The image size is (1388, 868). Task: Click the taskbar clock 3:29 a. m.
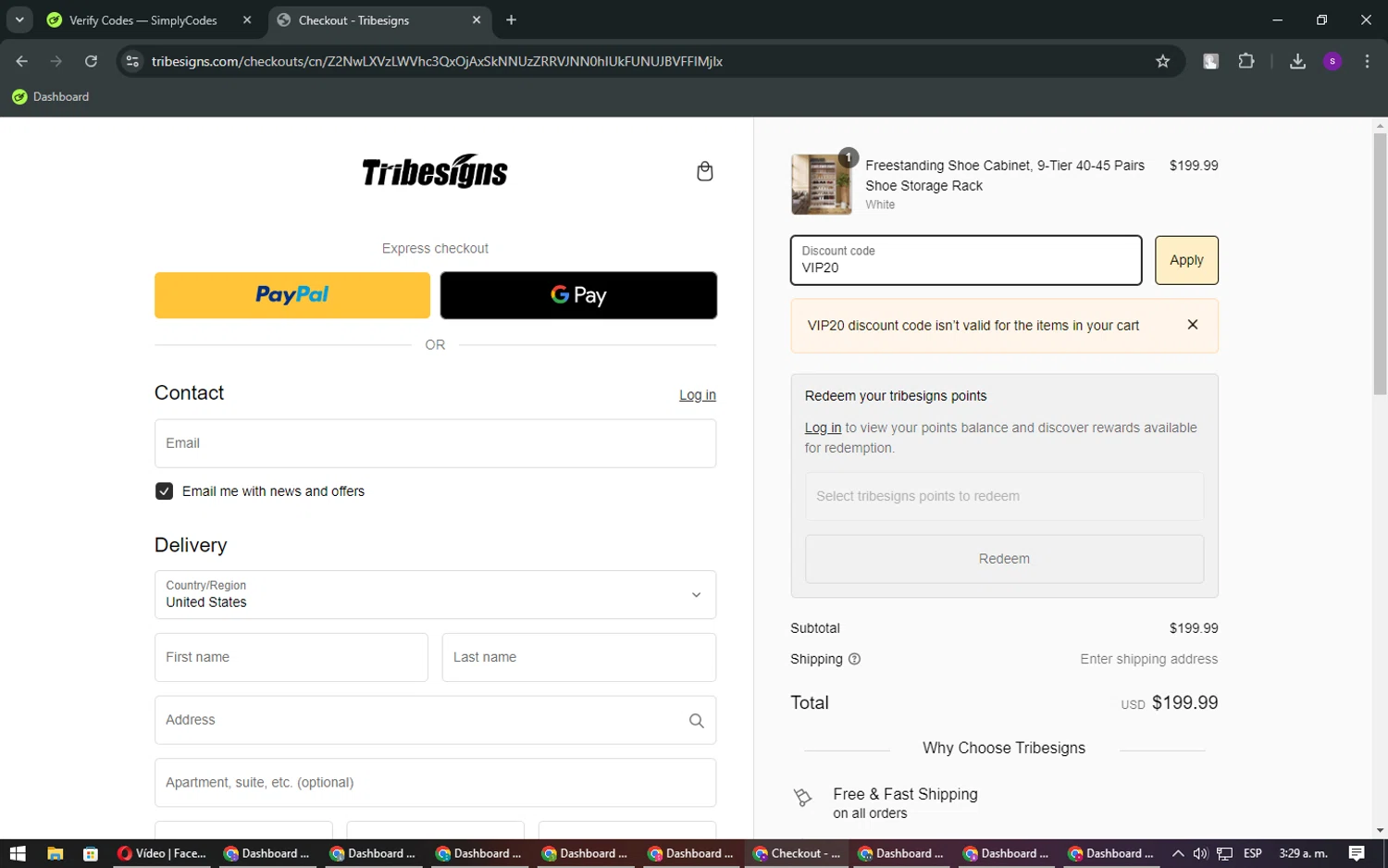tap(1303, 853)
